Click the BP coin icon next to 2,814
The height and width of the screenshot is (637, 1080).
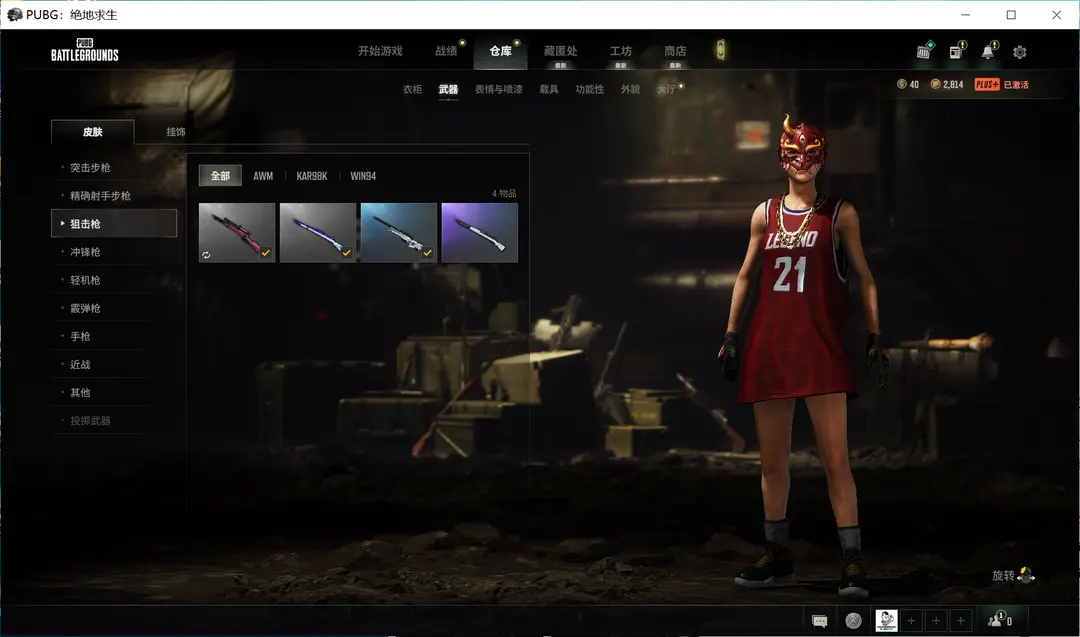click(935, 84)
